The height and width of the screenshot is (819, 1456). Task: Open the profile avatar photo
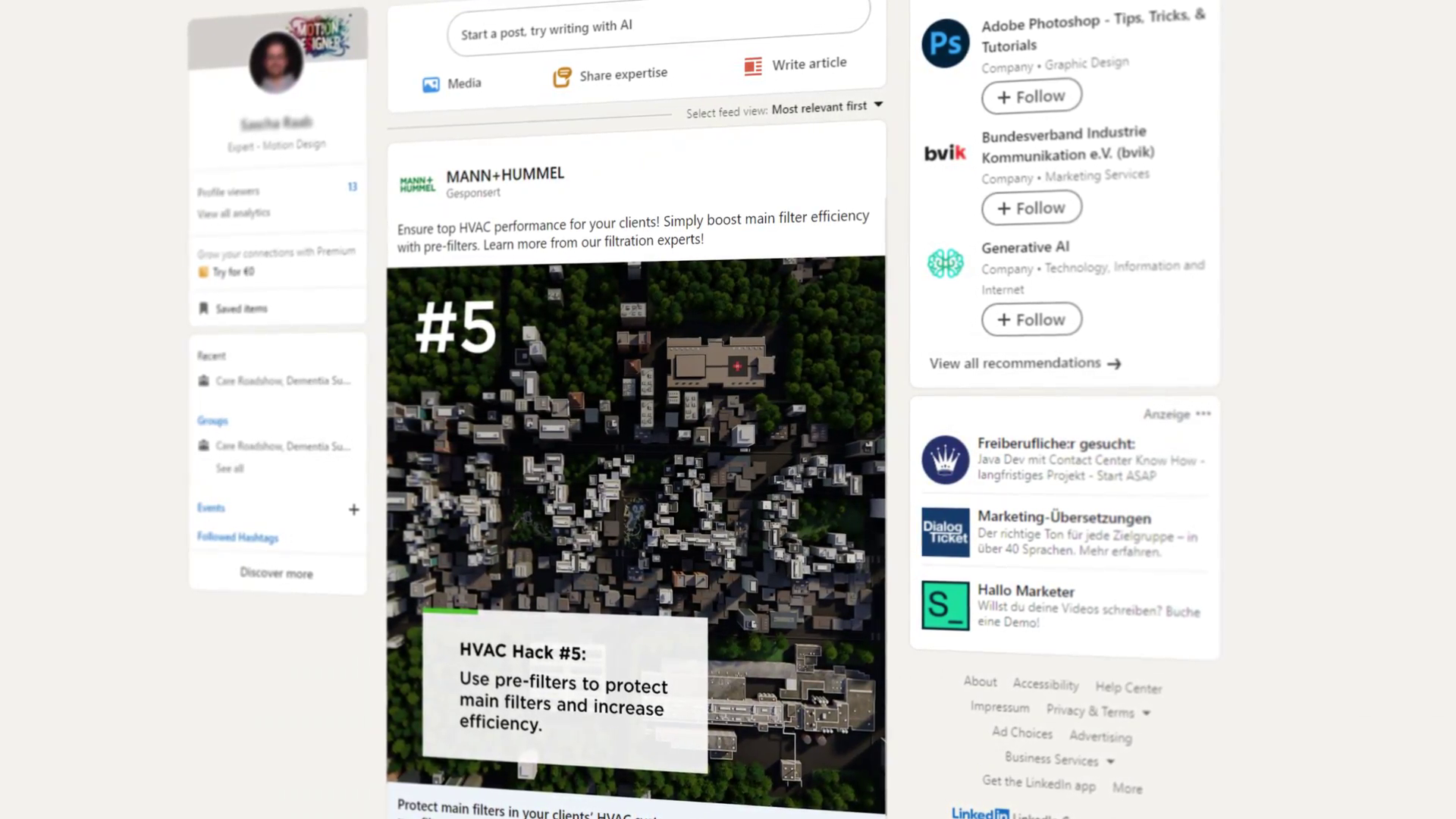[276, 63]
